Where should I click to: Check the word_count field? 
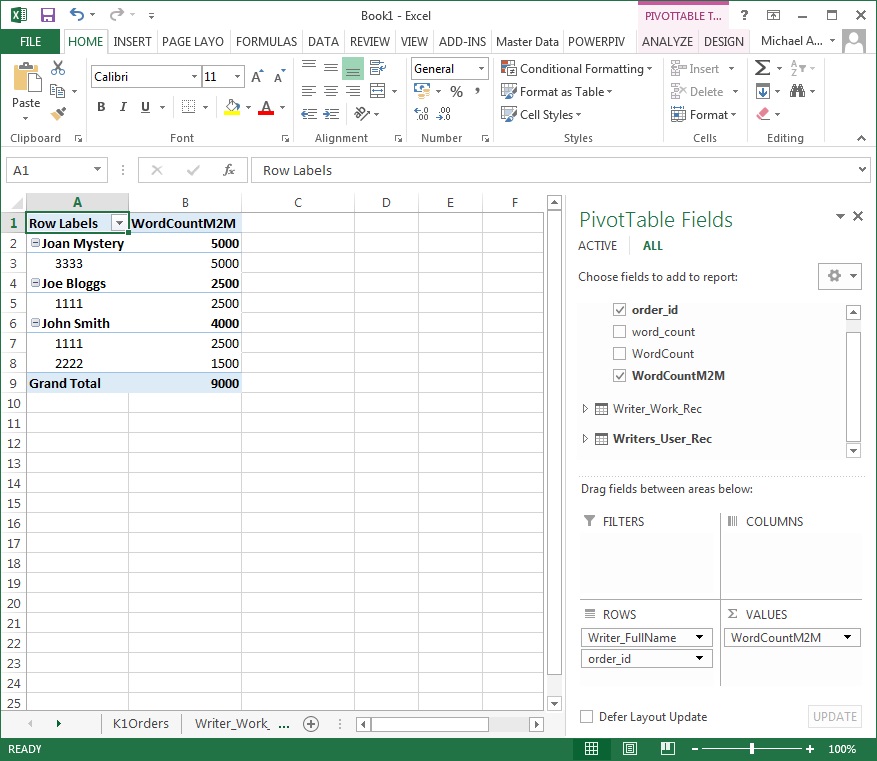click(619, 332)
